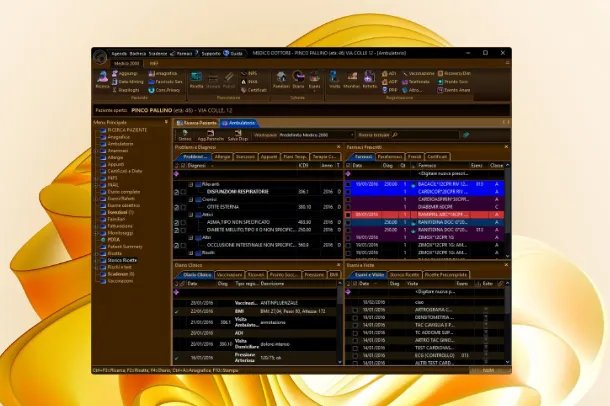This screenshot has width=610, height=406.
Task: Click Evento Avverso in the ribbon
Action: (454, 90)
